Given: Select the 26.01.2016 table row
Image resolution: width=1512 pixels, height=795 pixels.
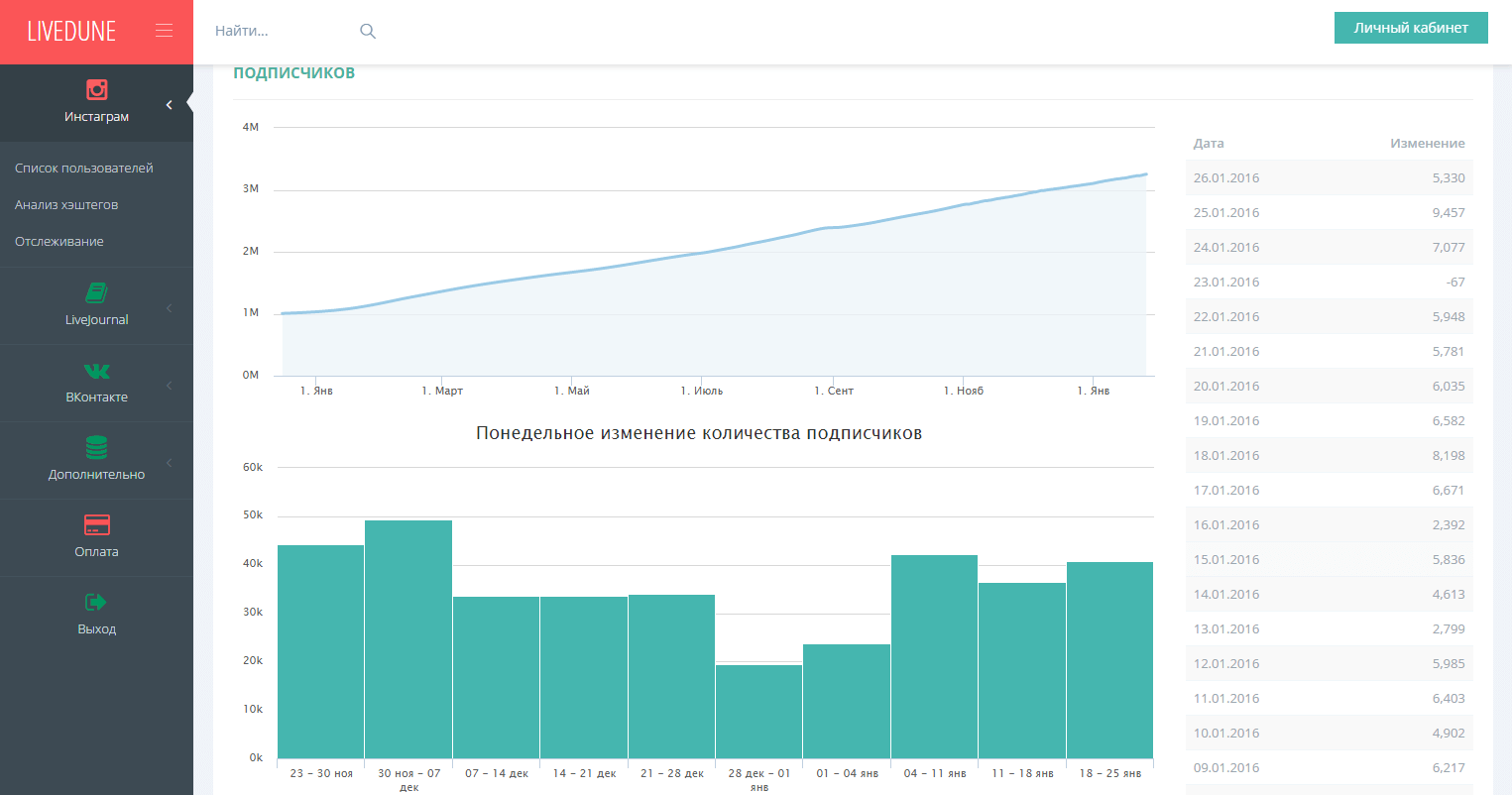Looking at the screenshot, I should [1329, 178].
